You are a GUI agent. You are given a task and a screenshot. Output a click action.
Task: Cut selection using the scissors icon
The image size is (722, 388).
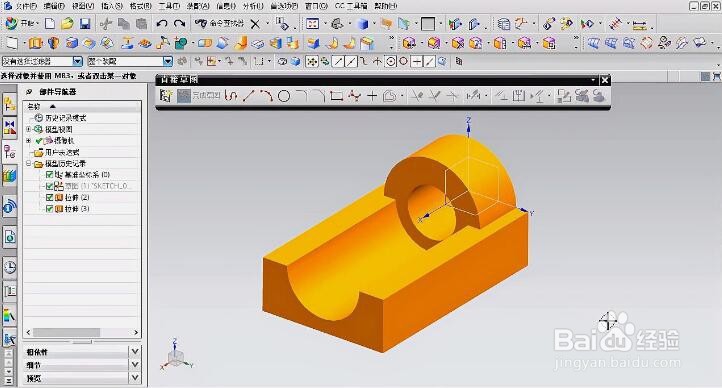tap(106, 24)
